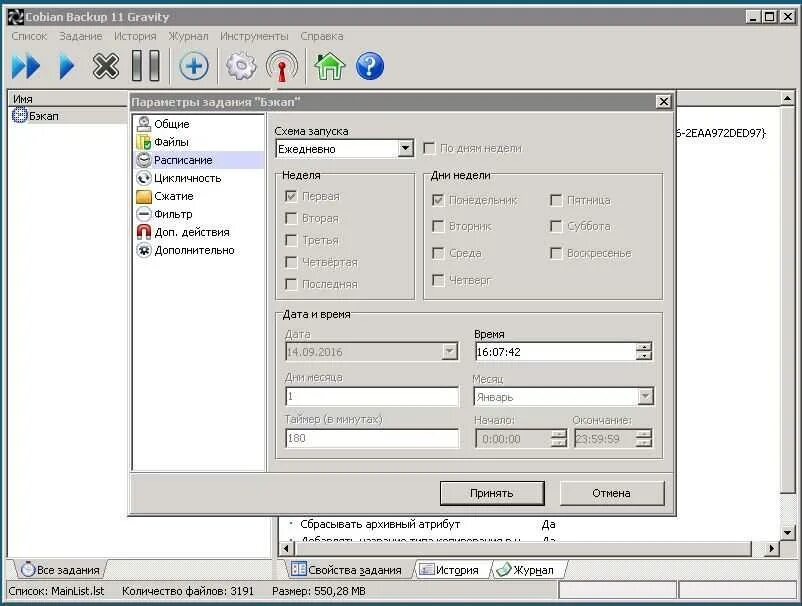Toggle Понедельник checkbox
The height and width of the screenshot is (606, 802).
coord(438,200)
